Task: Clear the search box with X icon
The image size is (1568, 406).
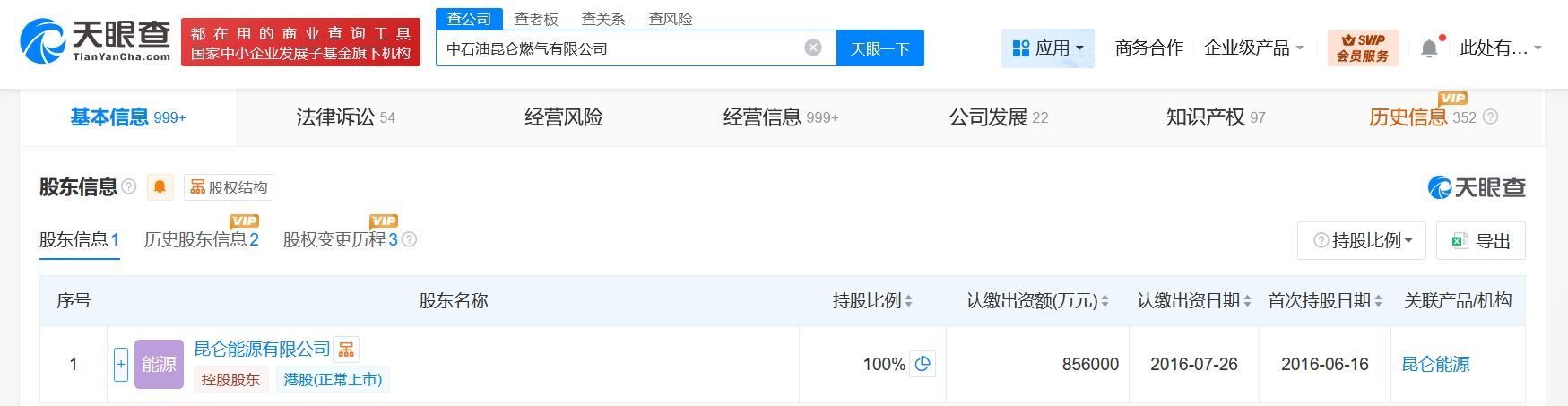Action: click(x=813, y=48)
